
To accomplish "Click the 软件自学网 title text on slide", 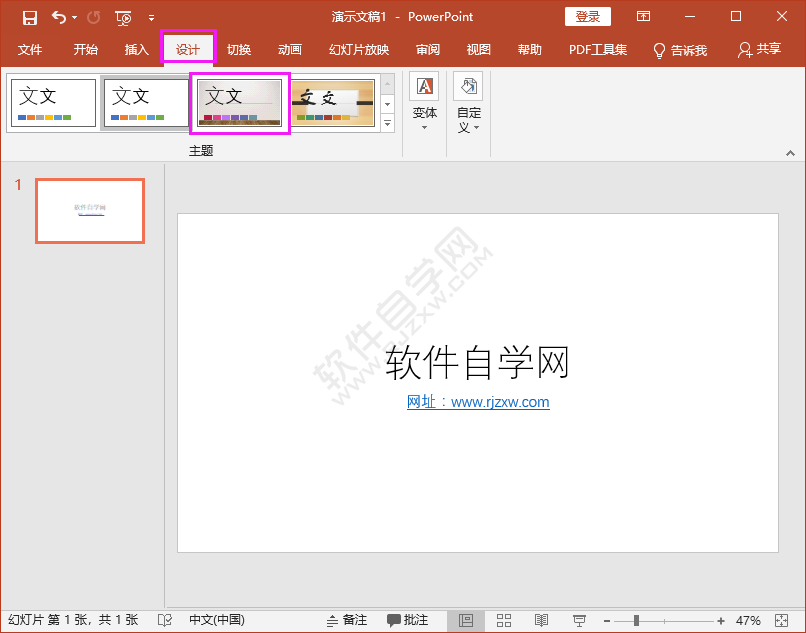I will pos(478,363).
